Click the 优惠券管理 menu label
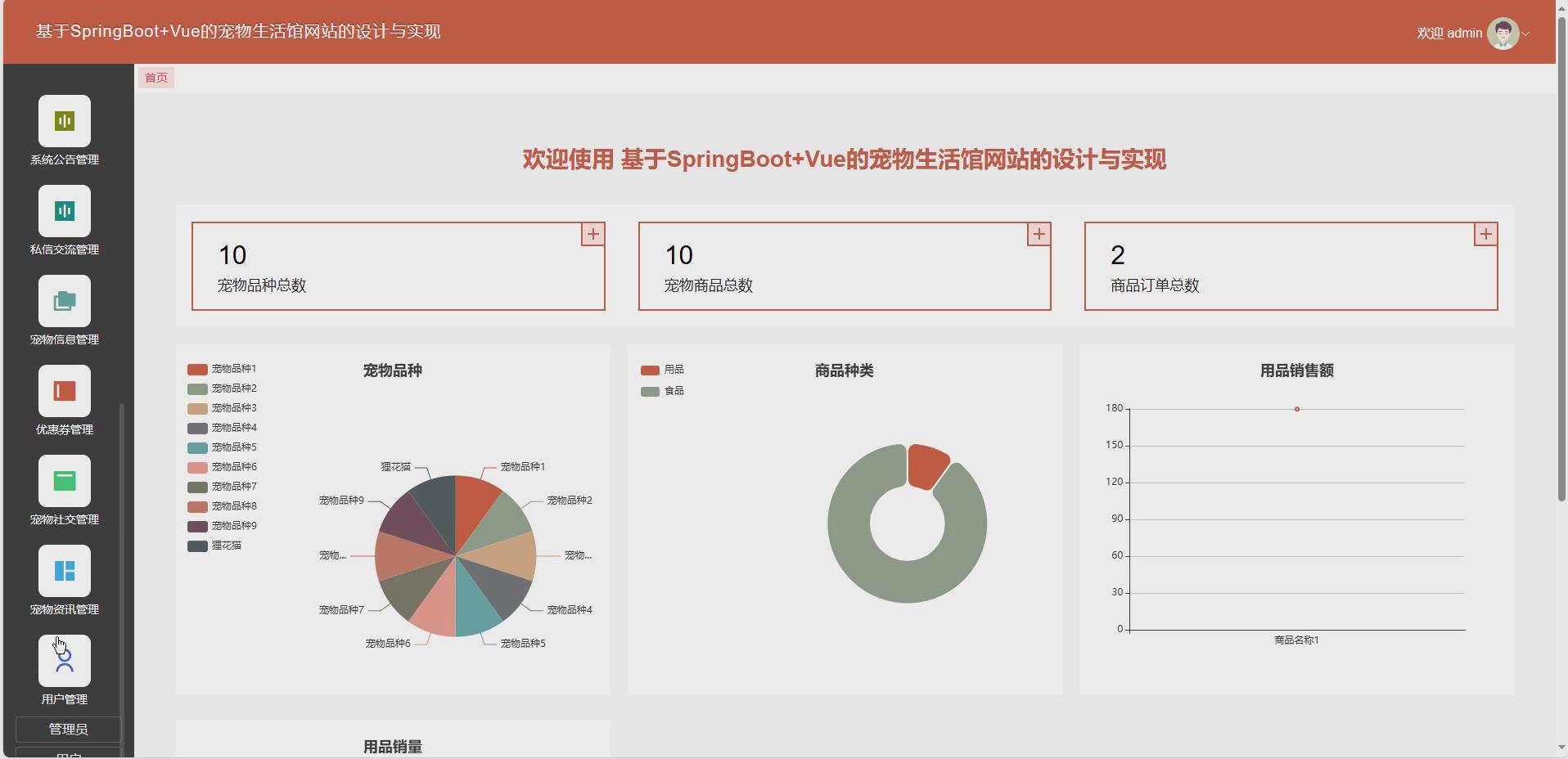Viewport: 1568px width, 759px height. tap(65, 429)
